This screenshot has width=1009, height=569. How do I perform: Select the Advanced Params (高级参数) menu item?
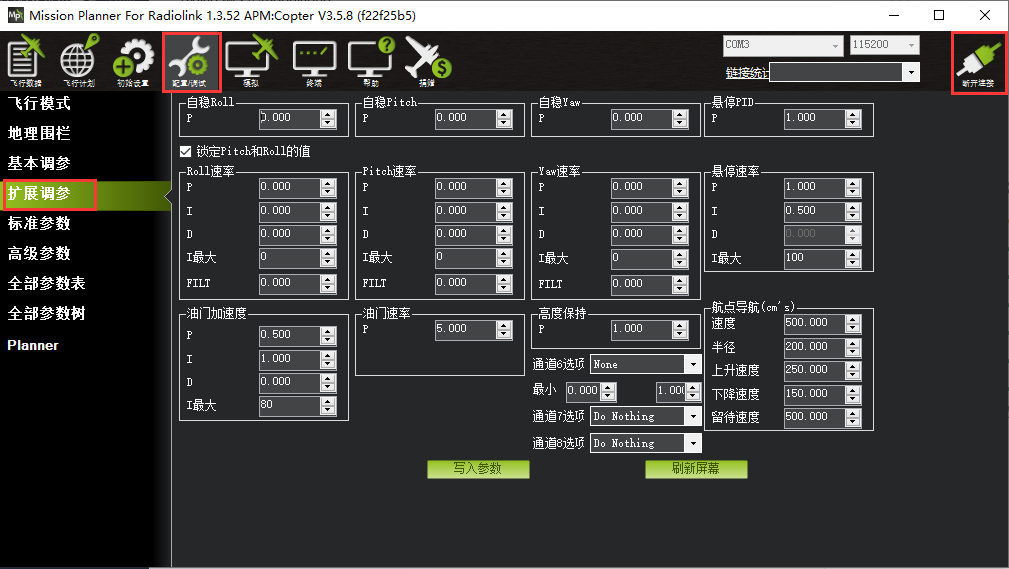pos(39,254)
